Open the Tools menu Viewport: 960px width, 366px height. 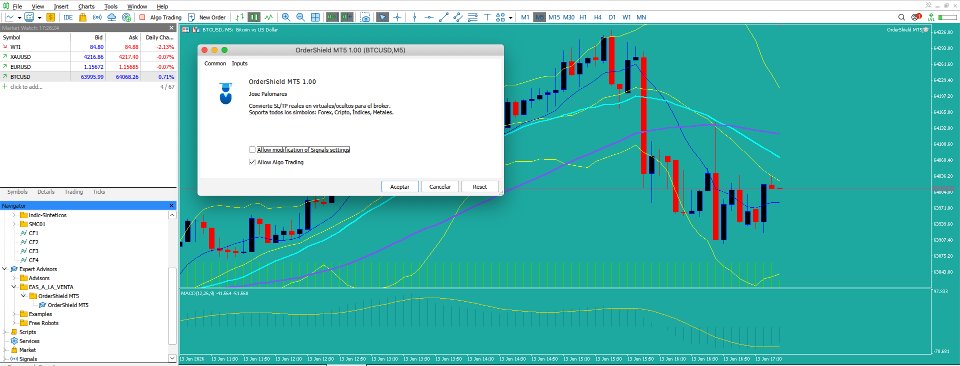(x=111, y=6)
